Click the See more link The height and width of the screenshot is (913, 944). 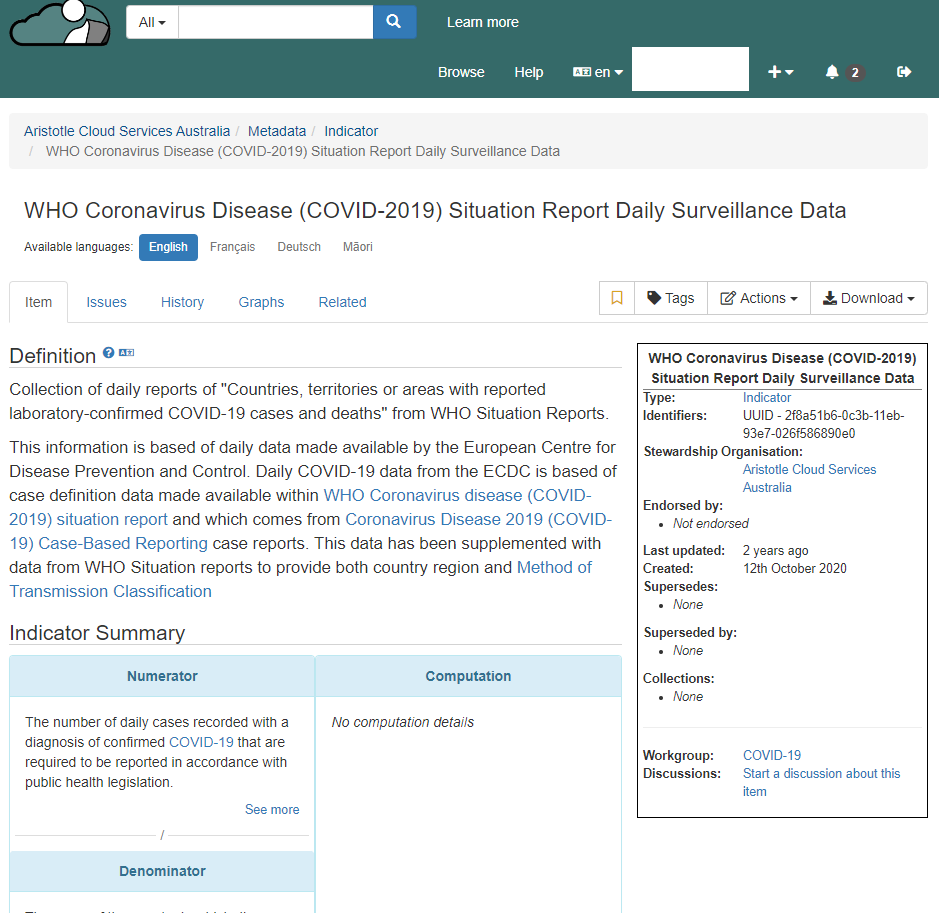pyautogui.click(x=272, y=810)
